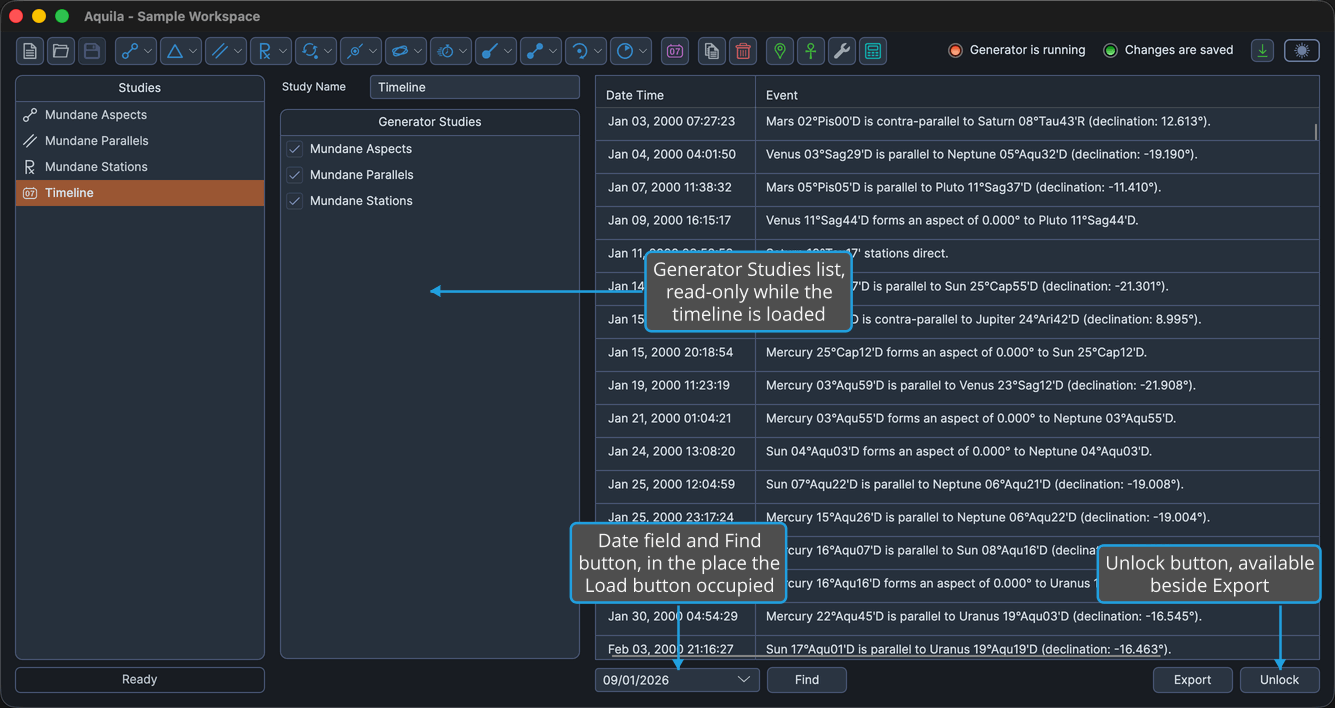This screenshot has width=1335, height=708.
Task: Uncheck the Mundane Parallels generator checkbox
Action: coord(295,175)
